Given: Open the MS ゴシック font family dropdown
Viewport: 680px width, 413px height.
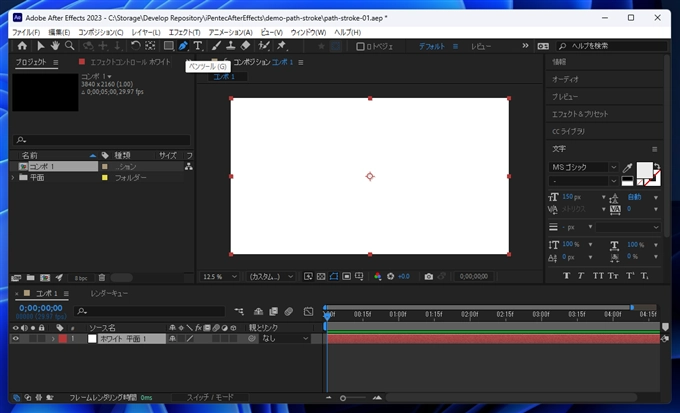Looking at the screenshot, I should click(583, 167).
